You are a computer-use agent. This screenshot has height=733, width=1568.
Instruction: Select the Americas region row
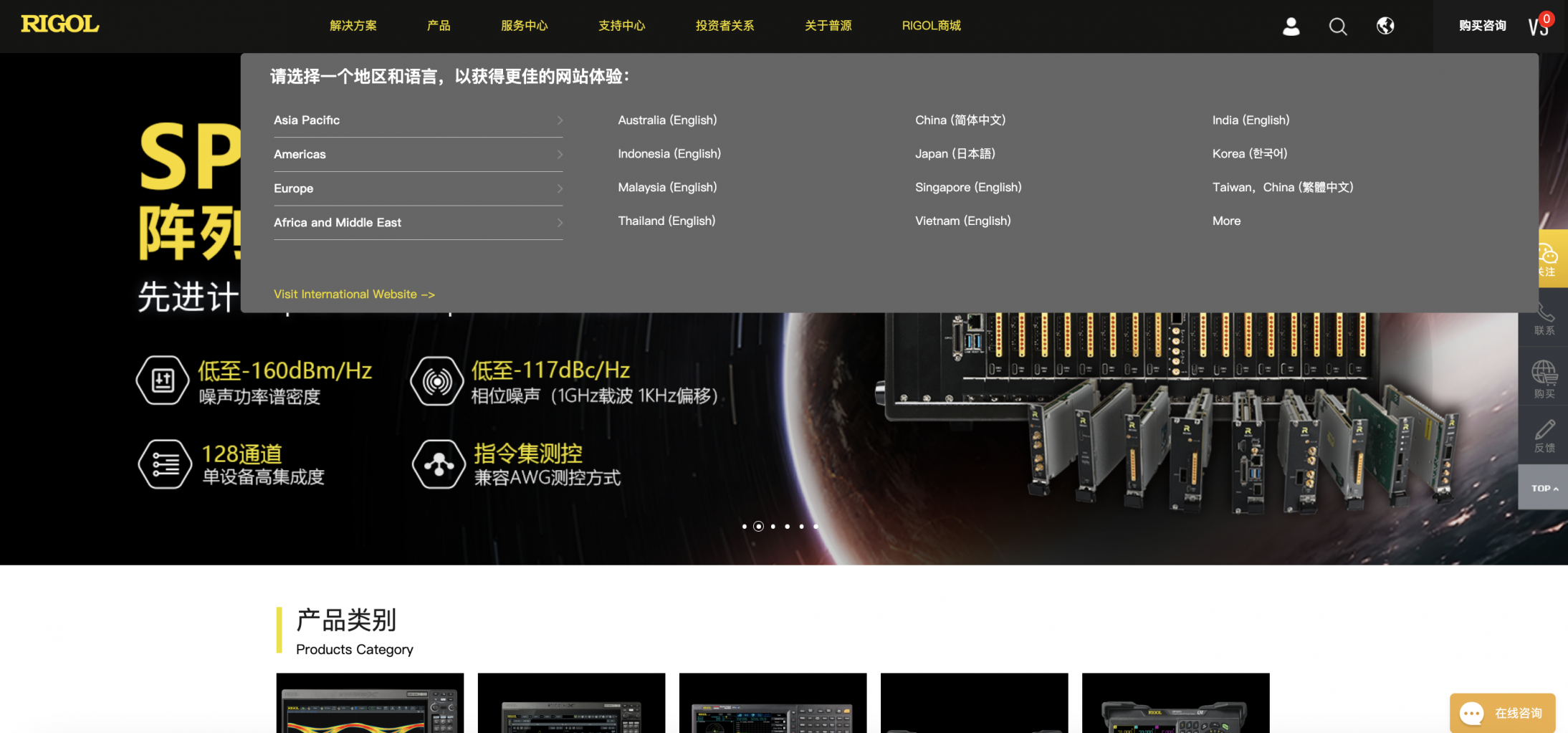point(419,154)
